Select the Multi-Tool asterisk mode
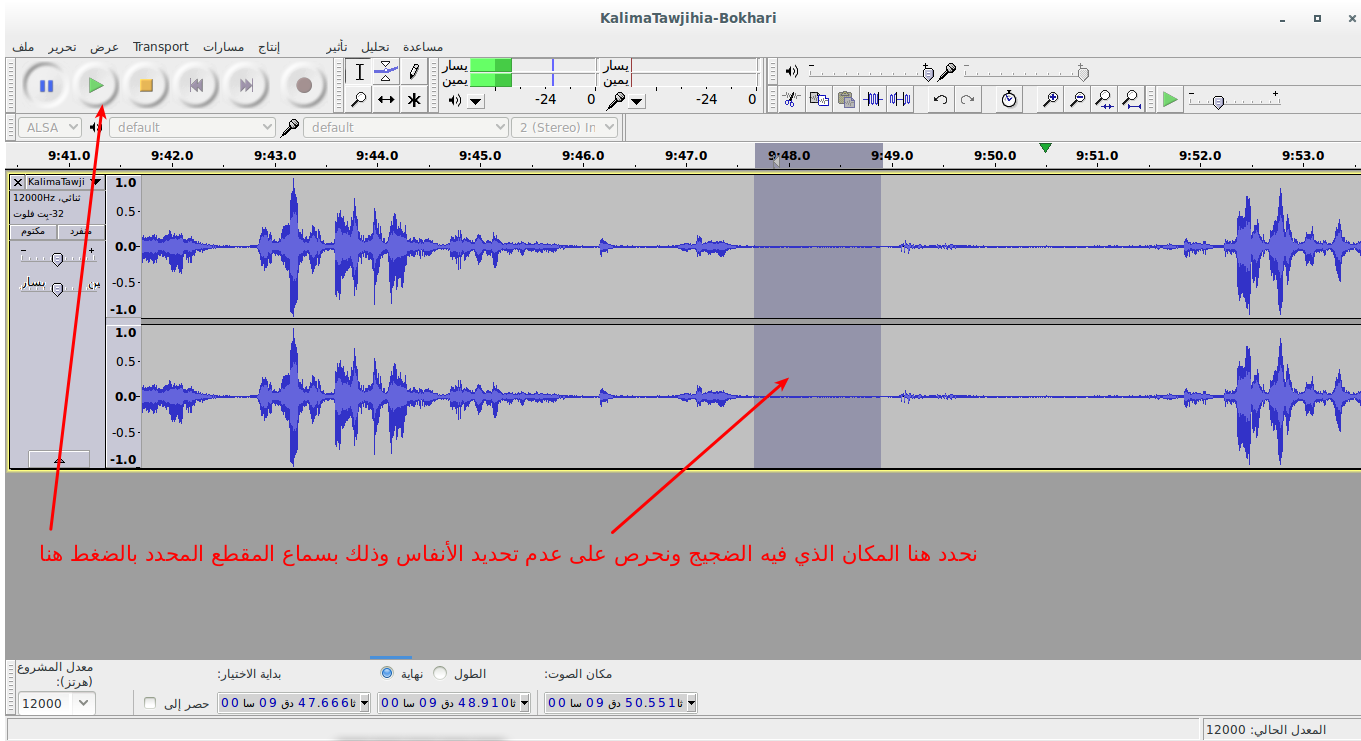Image resolution: width=1361 pixels, height=741 pixels. [x=414, y=99]
